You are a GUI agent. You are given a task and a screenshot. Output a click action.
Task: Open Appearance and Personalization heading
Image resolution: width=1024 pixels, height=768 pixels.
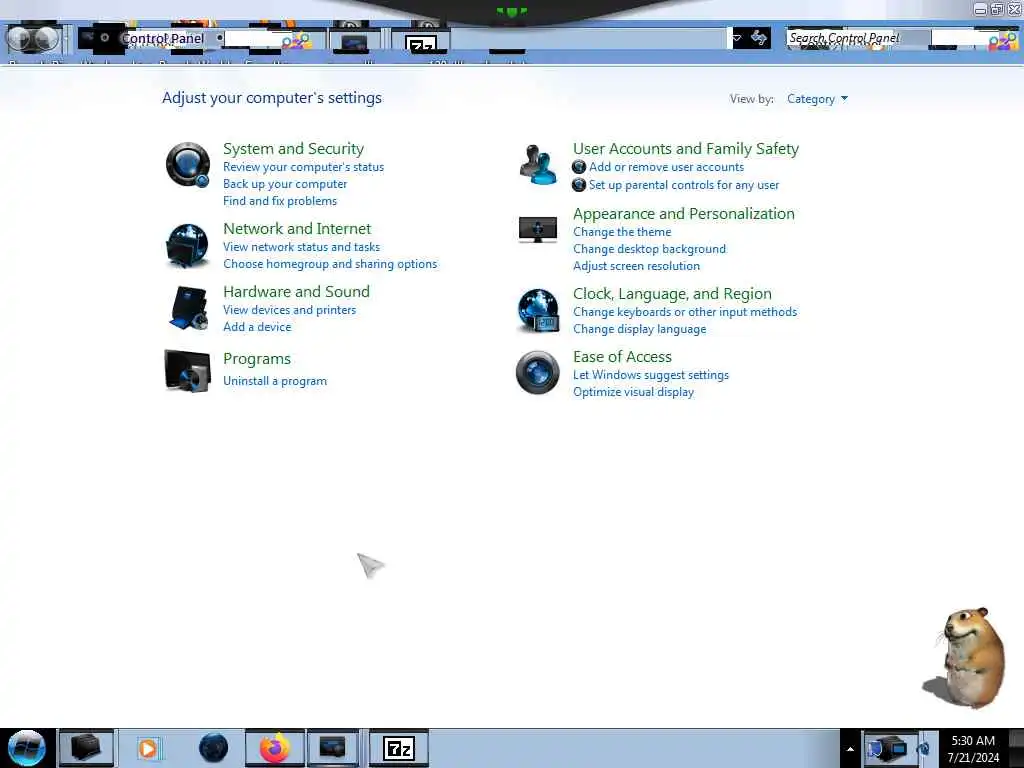click(684, 214)
